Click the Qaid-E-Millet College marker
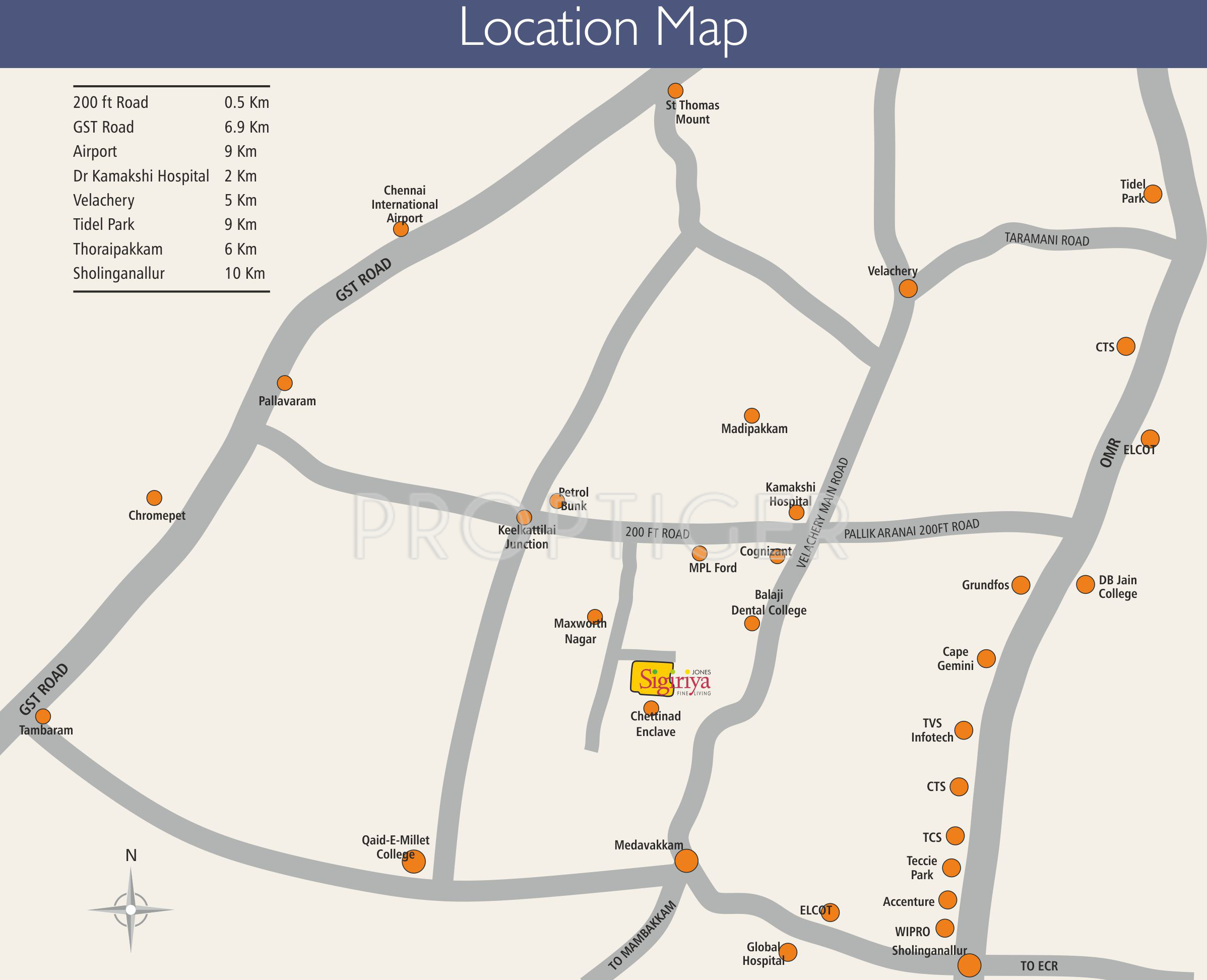 pos(414,862)
